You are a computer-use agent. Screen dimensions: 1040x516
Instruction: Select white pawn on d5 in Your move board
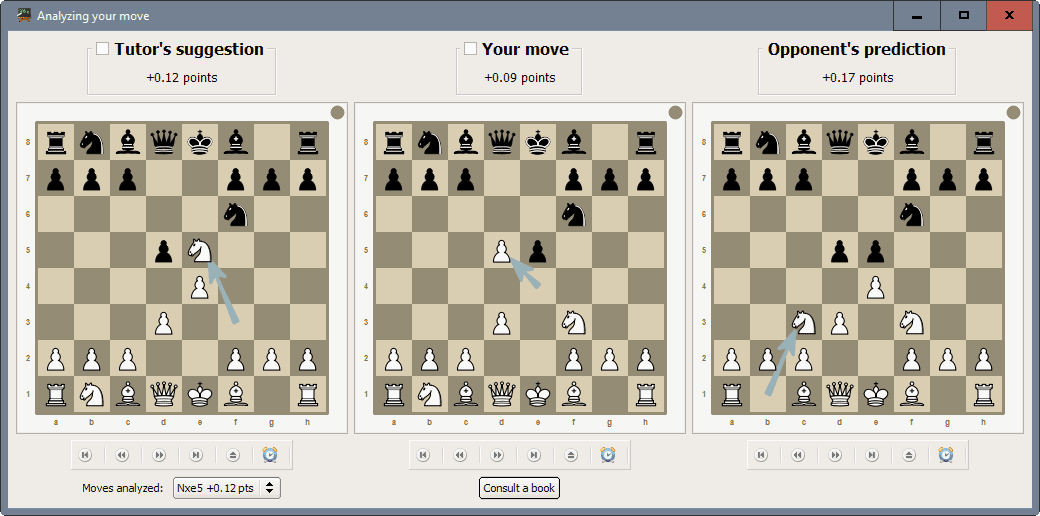coord(502,250)
